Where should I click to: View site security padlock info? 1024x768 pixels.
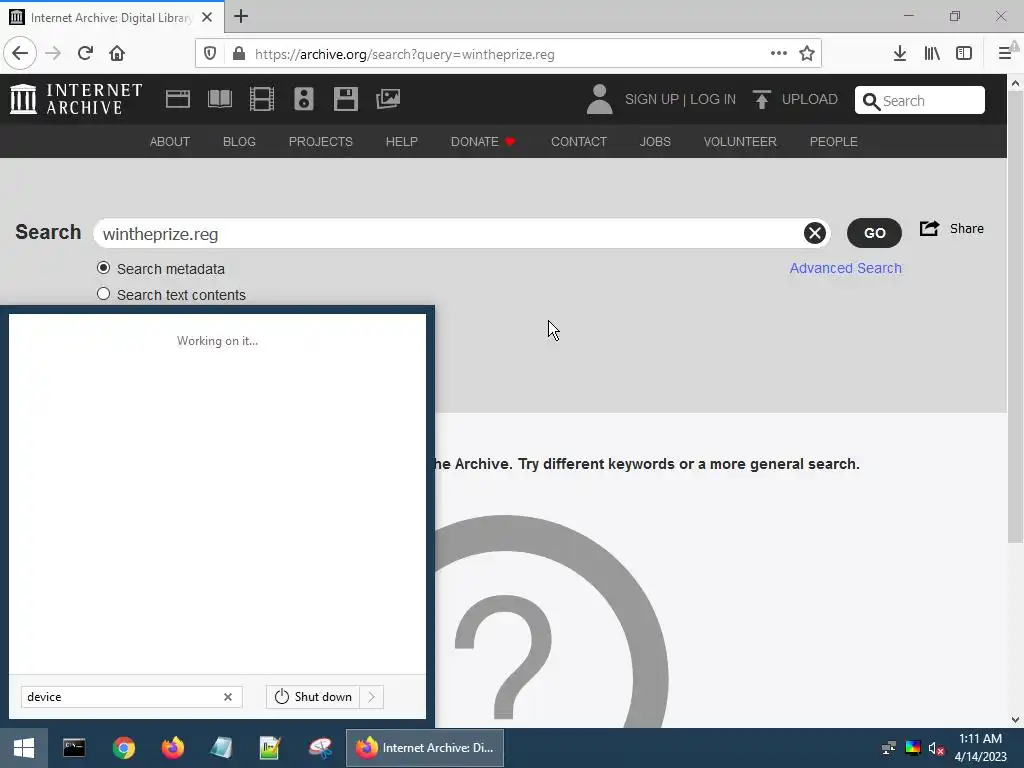point(239,54)
